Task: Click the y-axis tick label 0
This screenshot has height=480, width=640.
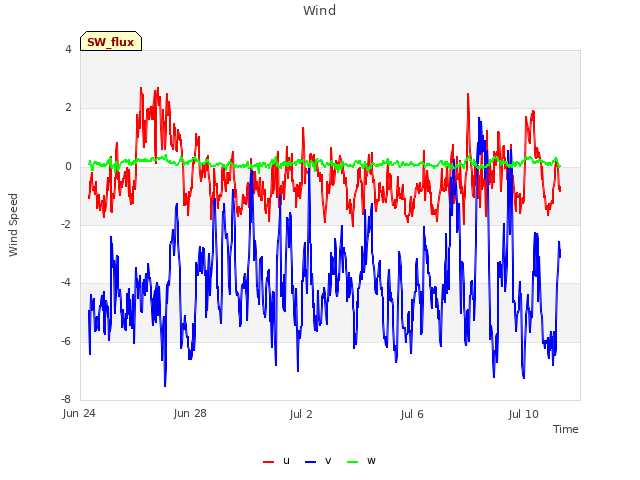Action: [x=68, y=167]
